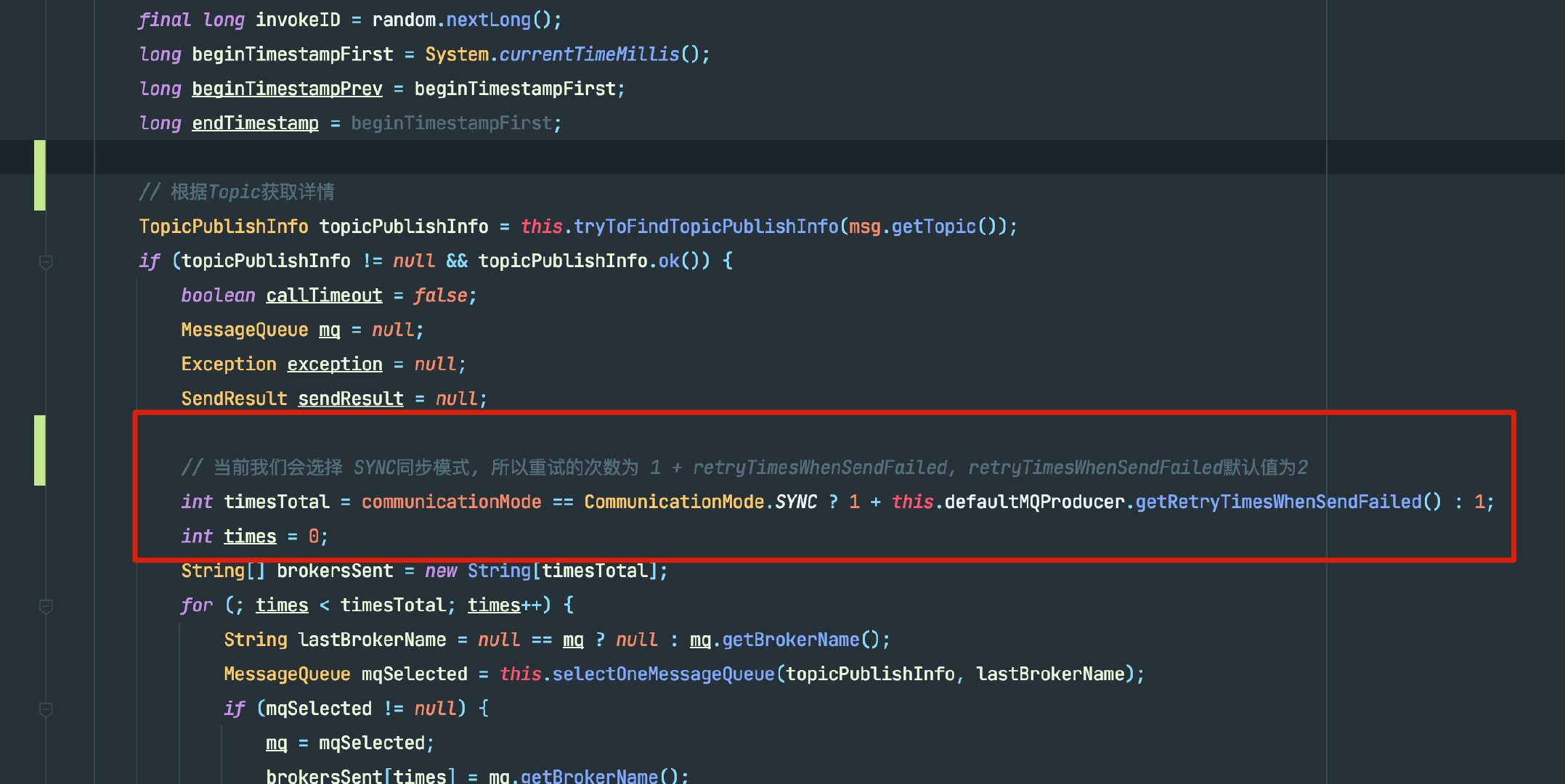Click the new keyword
This screenshot has height=784, width=1565.
441,571
